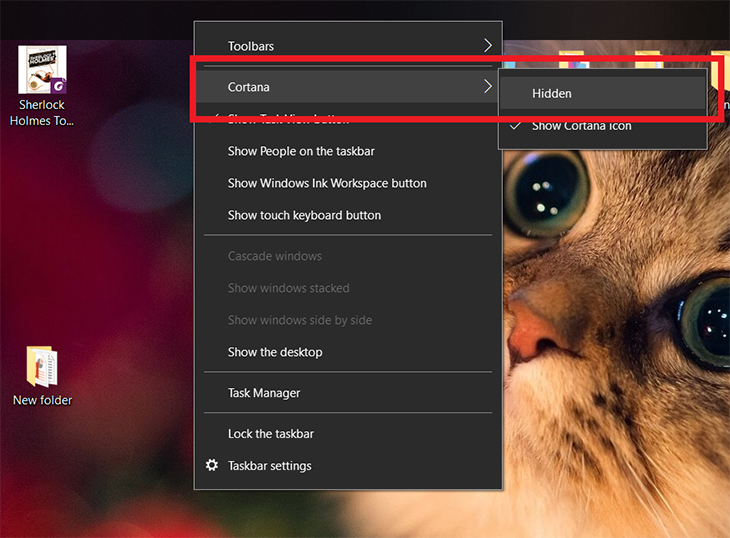This screenshot has width=730, height=538.
Task: Click Show the desktop
Action: [x=348, y=352]
